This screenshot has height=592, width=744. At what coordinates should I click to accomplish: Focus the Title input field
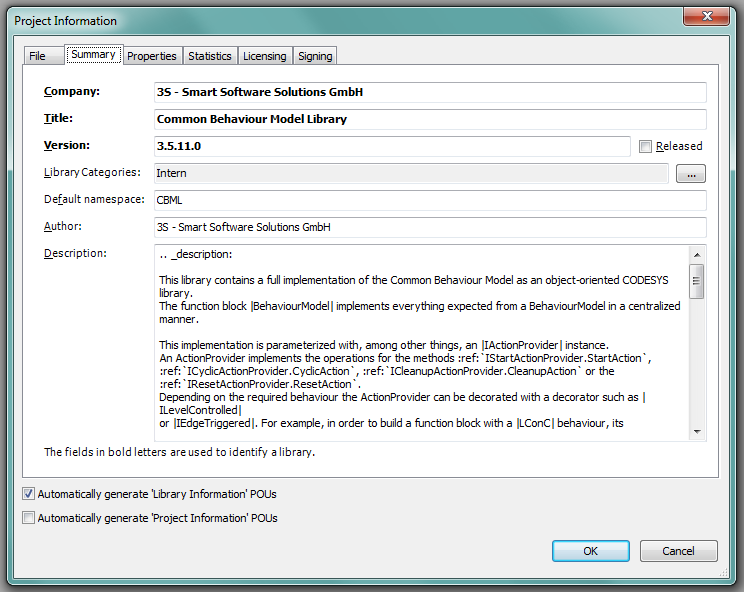tap(430, 119)
